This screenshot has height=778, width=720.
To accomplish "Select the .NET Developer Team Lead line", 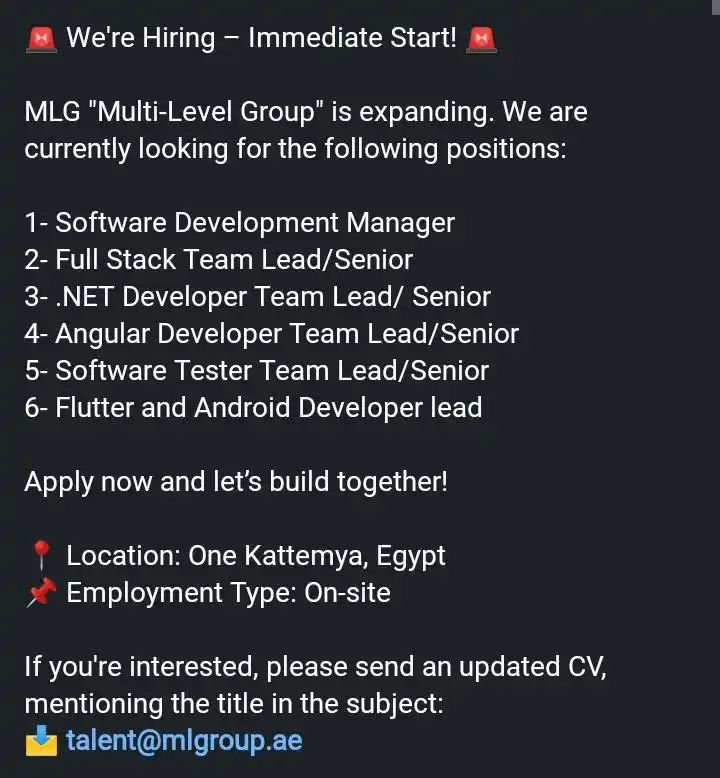I will tap(258, 297).
